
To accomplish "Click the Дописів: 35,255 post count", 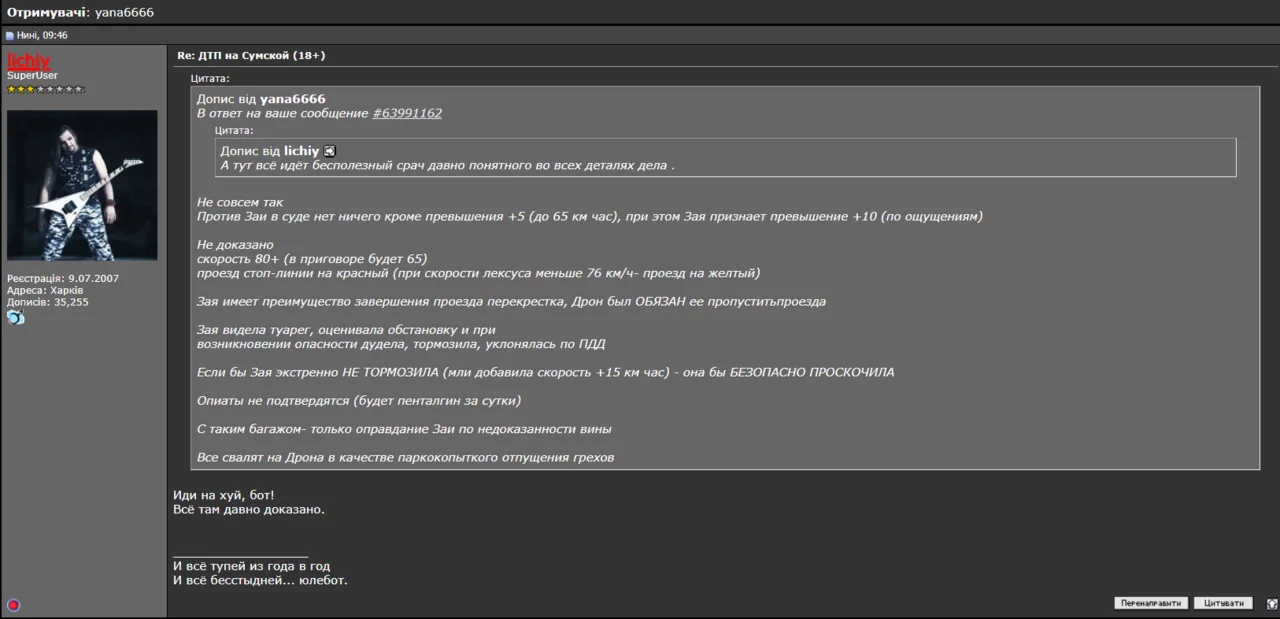I will 48,302.
